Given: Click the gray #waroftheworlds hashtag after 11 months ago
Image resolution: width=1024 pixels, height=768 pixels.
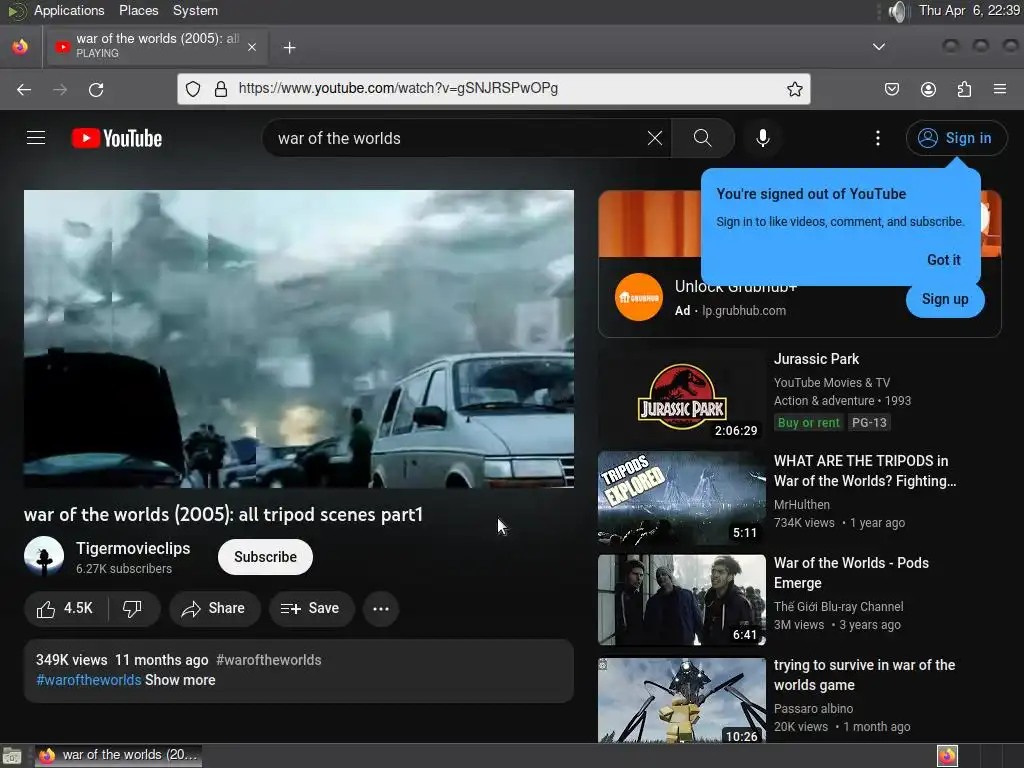Looking at the screenshot, I should [x=268, y=660].
